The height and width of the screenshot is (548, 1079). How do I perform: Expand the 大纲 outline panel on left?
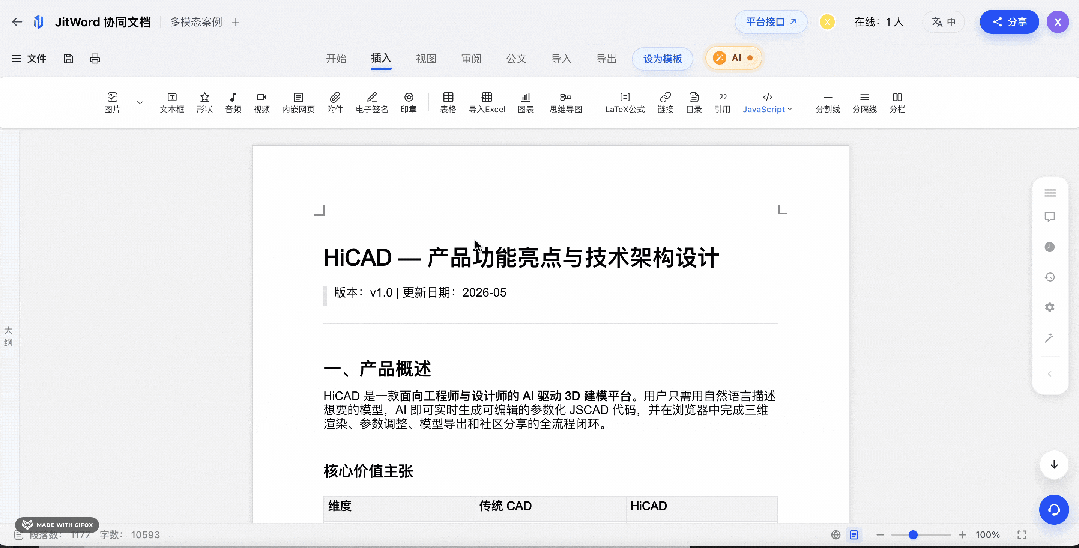pos(8,337)
